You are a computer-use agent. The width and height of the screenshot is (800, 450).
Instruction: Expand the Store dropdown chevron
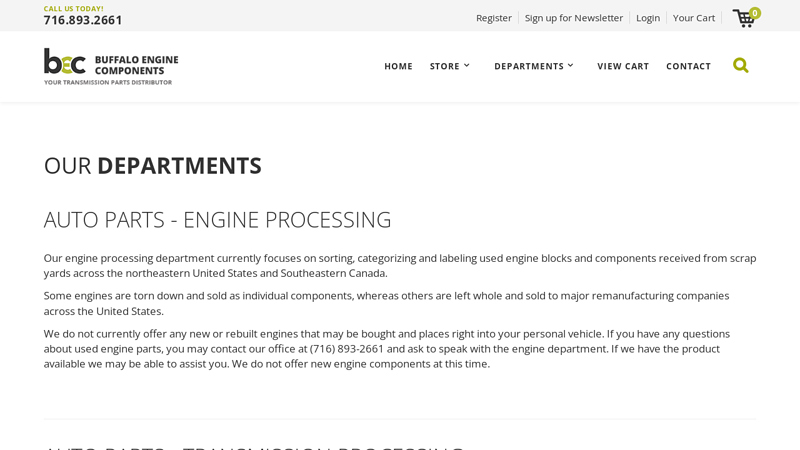click(x=466, y=65)
